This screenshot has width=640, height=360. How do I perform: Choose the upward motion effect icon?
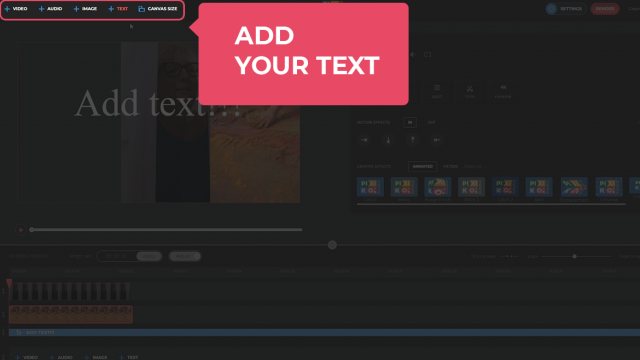[412, 140]
